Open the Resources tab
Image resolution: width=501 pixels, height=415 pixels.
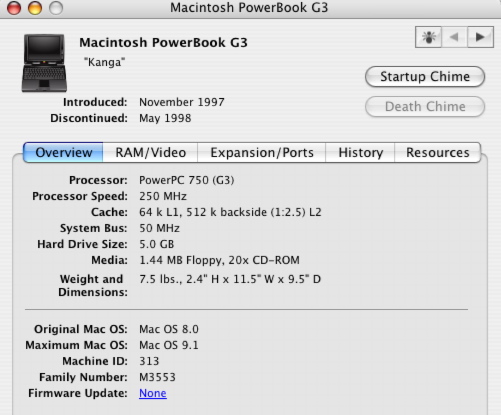438,152
